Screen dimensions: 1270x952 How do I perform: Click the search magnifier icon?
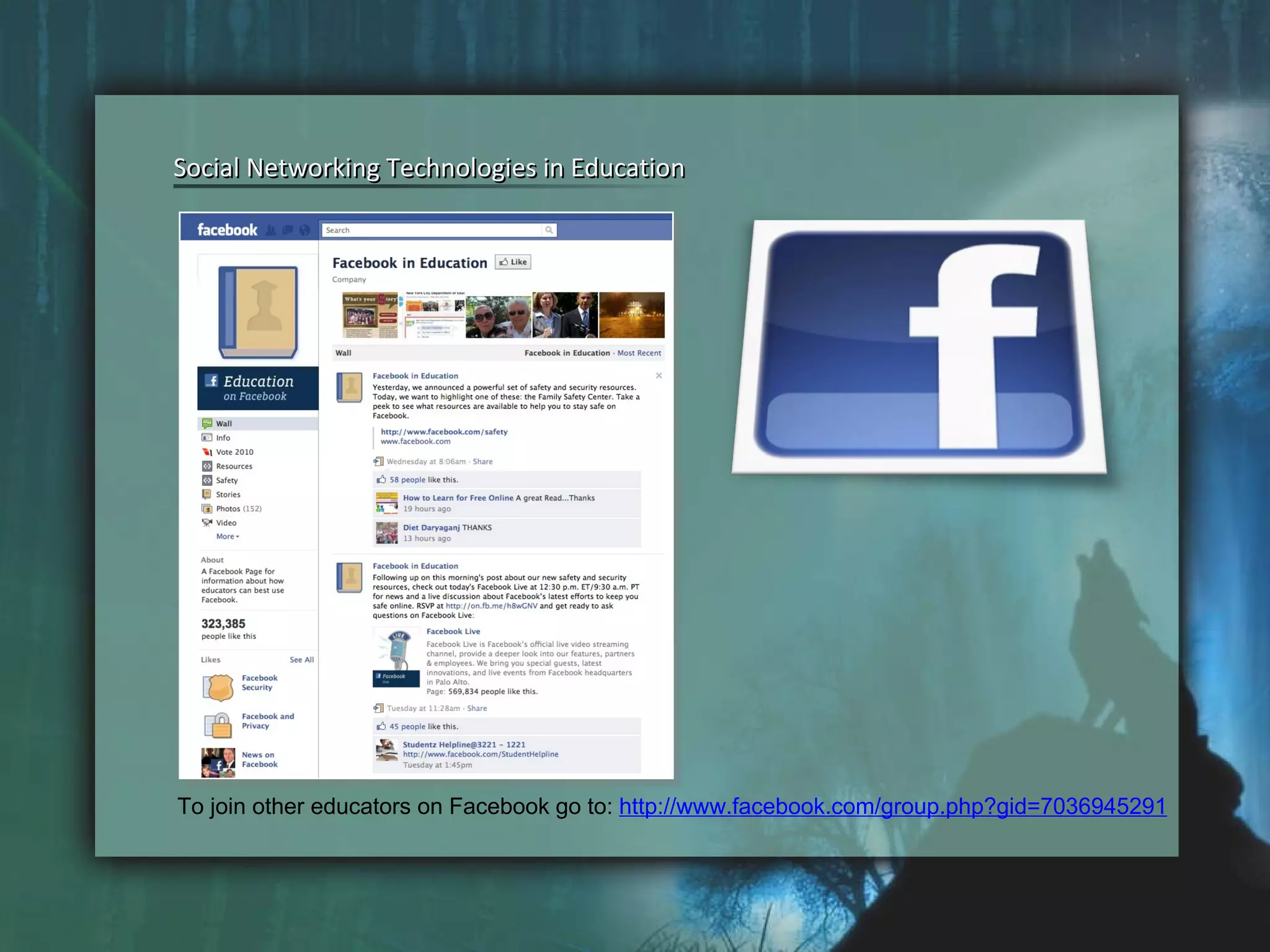tap(549, 230)
